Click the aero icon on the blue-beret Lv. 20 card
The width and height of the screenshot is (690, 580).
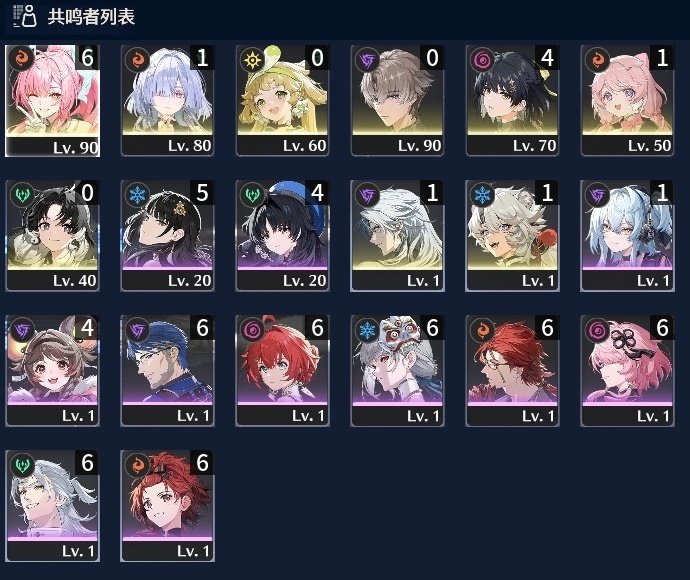pos(253,194)
